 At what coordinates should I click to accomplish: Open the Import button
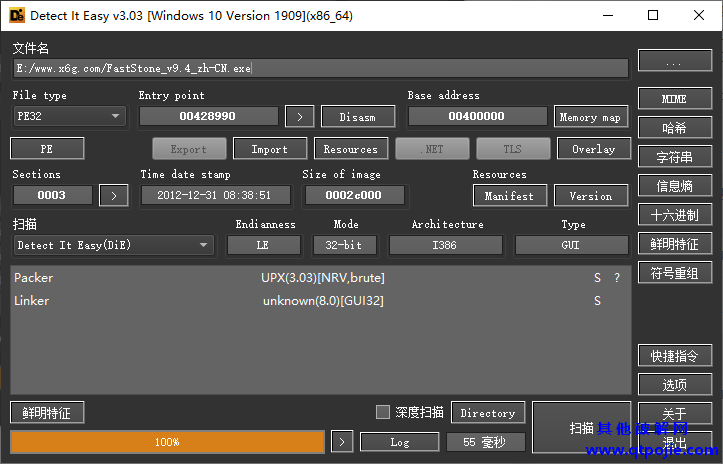tap(270, 149)
